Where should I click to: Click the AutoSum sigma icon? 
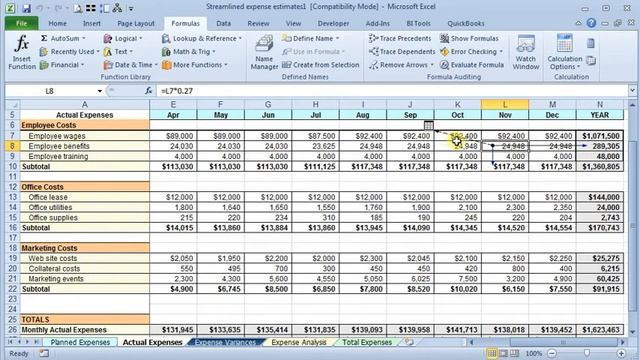44,38
